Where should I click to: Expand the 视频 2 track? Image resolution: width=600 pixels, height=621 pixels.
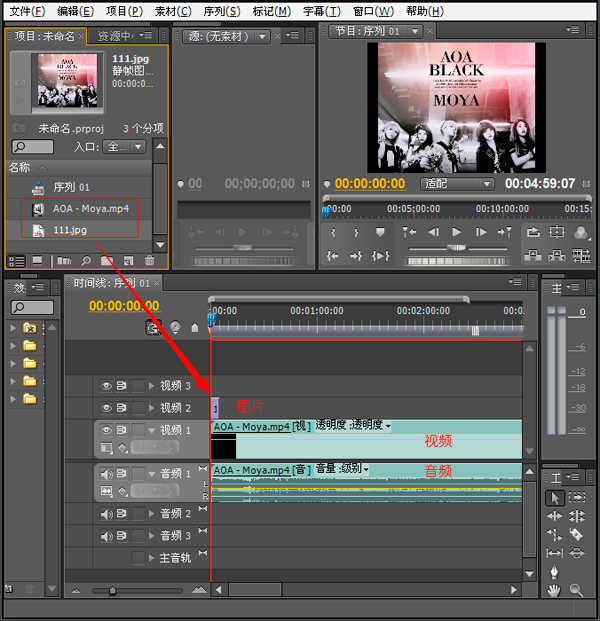point(151,408)
